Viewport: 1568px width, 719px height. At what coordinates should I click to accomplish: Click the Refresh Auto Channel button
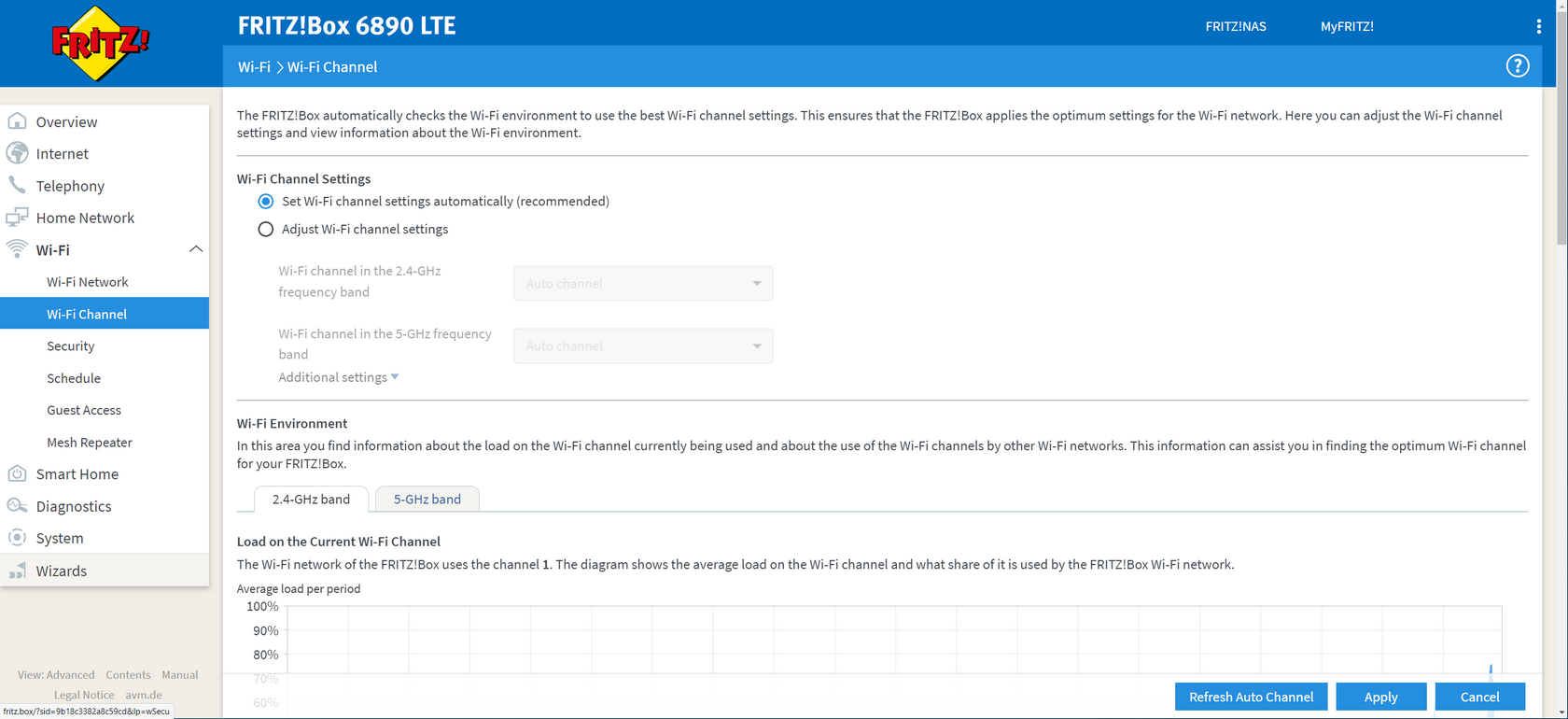[1251, 697]
